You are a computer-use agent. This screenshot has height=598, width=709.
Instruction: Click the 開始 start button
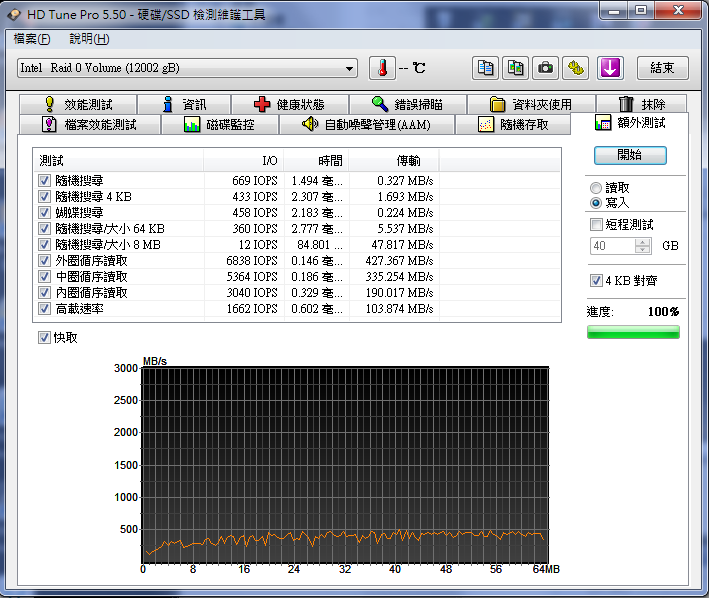(x=630, y=155)
